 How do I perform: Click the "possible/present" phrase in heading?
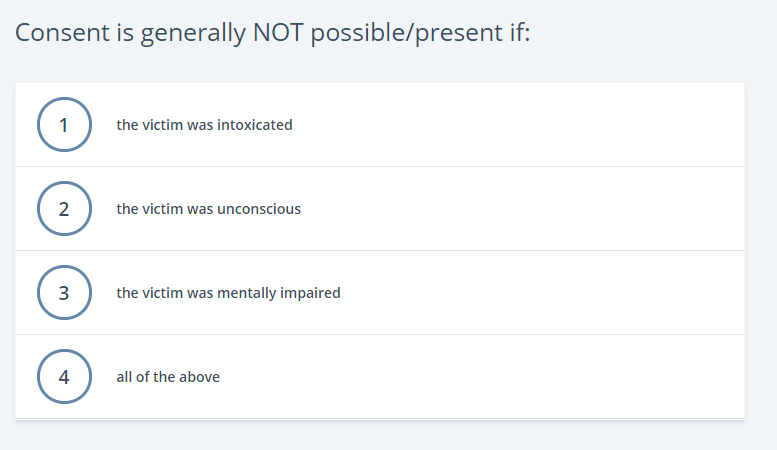(x=407, y=34)
